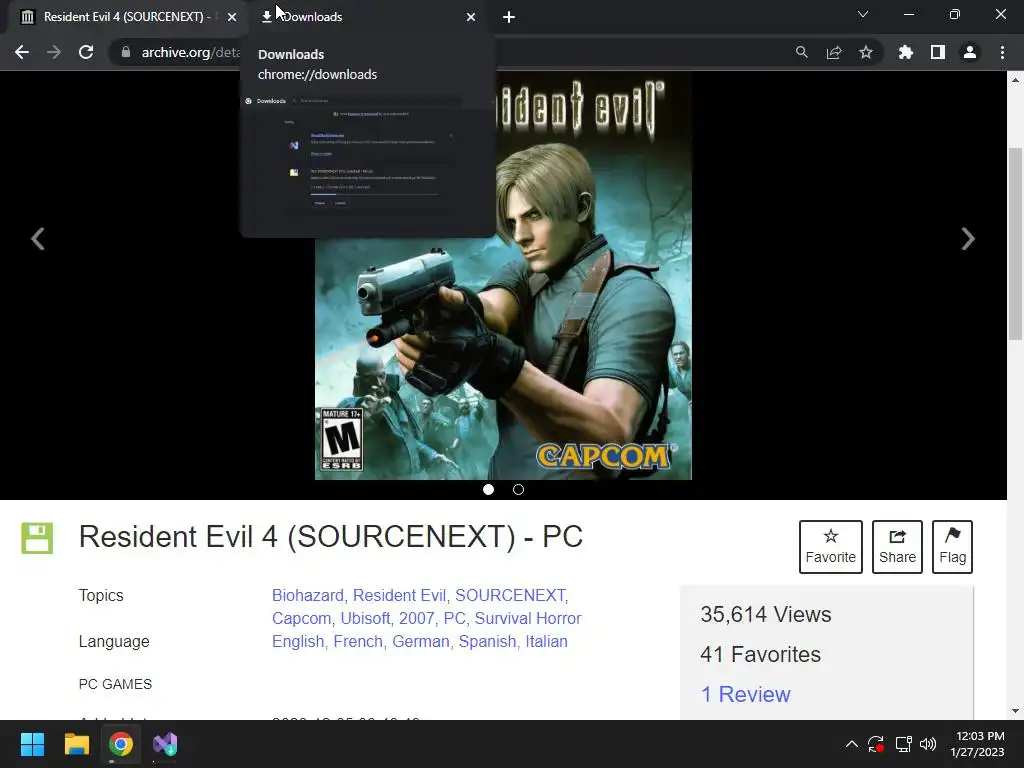Click the Share button for this item

[897, 547]
